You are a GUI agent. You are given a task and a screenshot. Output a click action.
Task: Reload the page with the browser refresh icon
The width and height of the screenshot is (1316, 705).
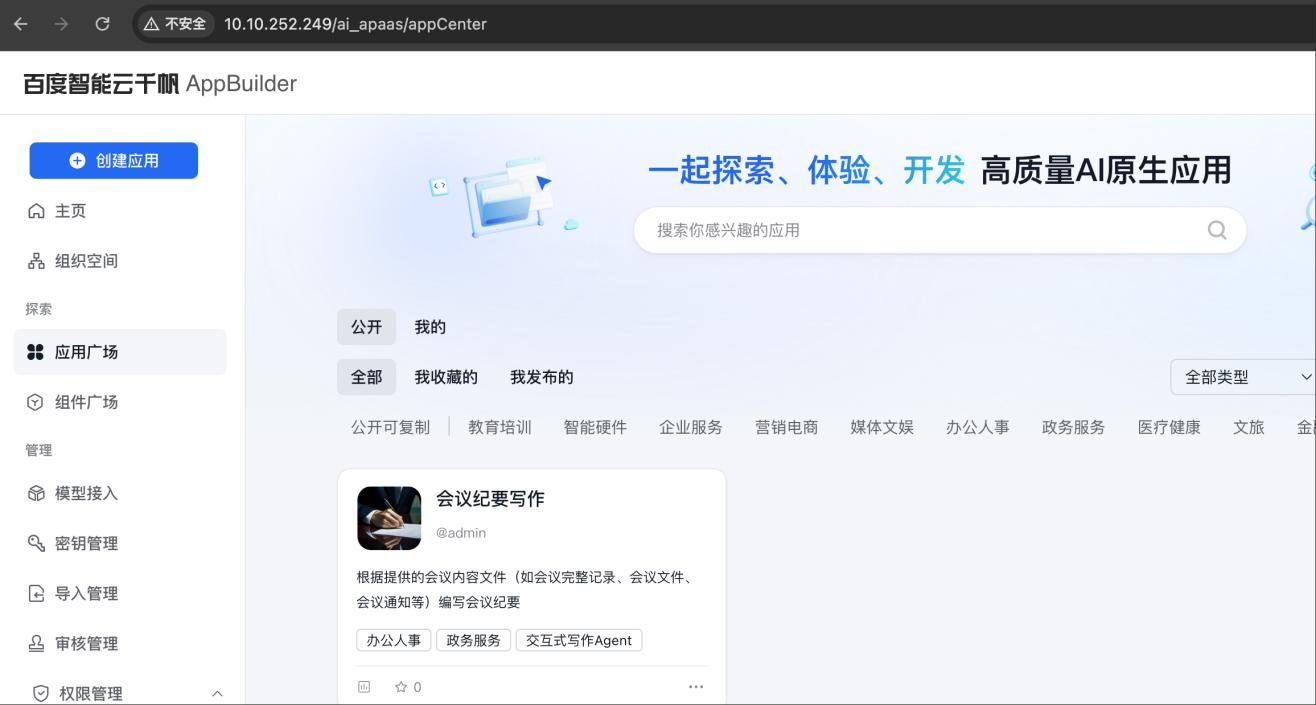click(102, 24)
